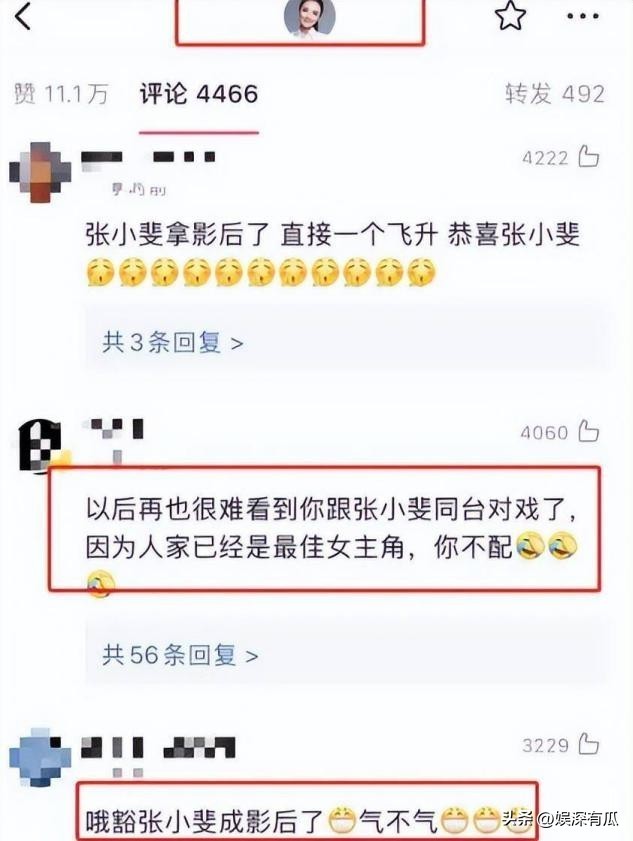
Task: Open third commenter's blue avatar
Action: (x=40, y=757)
